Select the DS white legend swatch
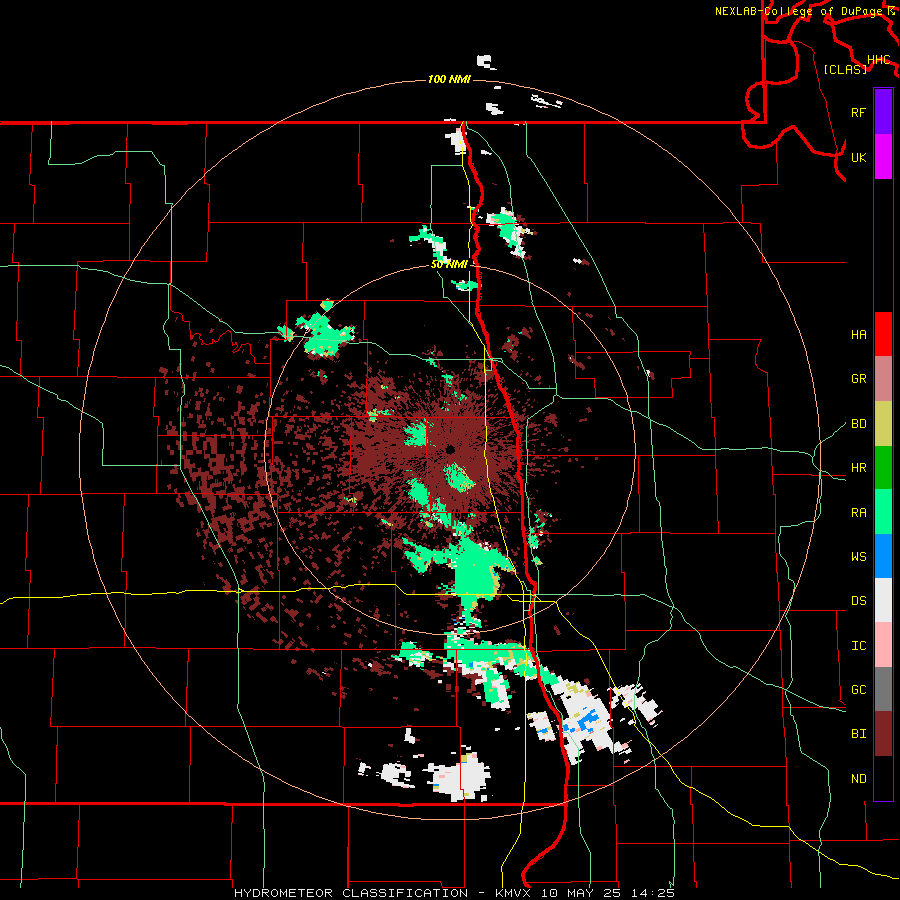 883,600
